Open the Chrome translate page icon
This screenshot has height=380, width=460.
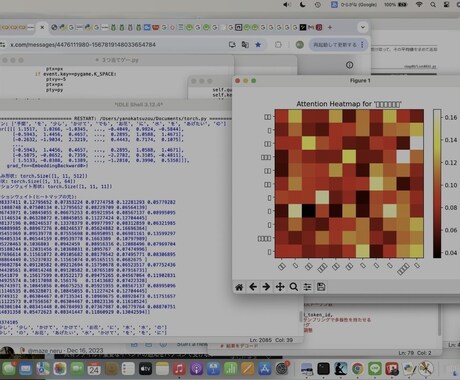click(245, 45)
